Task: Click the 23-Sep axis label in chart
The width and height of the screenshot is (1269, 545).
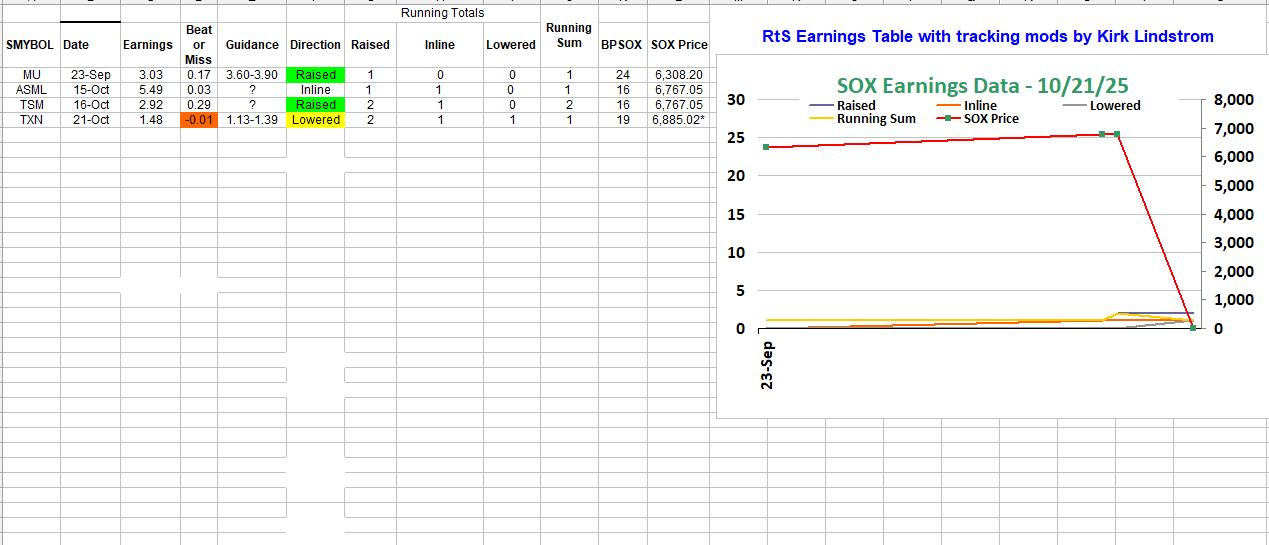Action: (767, 367)
